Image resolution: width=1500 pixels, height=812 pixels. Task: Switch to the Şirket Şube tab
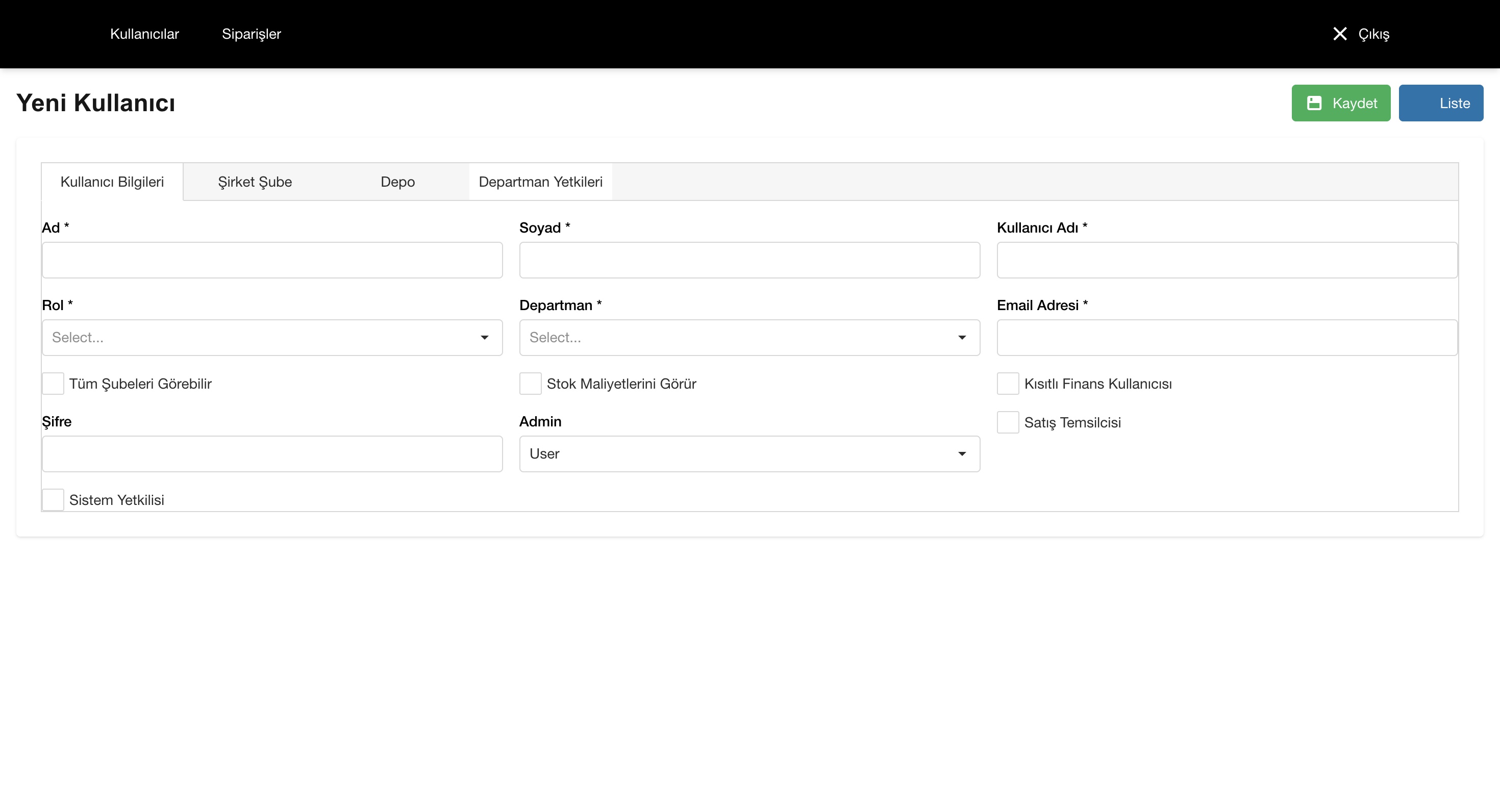(x=255, y=182)
